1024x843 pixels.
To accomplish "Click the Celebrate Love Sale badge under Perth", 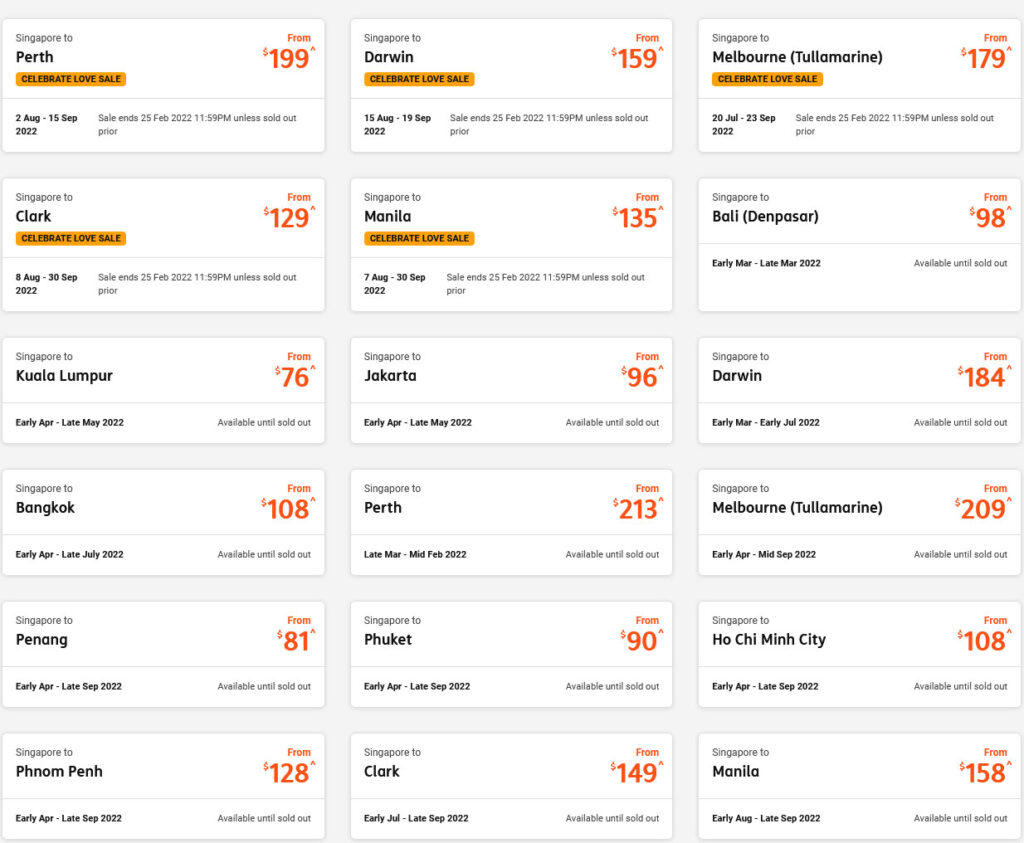I will coord(71,79).
